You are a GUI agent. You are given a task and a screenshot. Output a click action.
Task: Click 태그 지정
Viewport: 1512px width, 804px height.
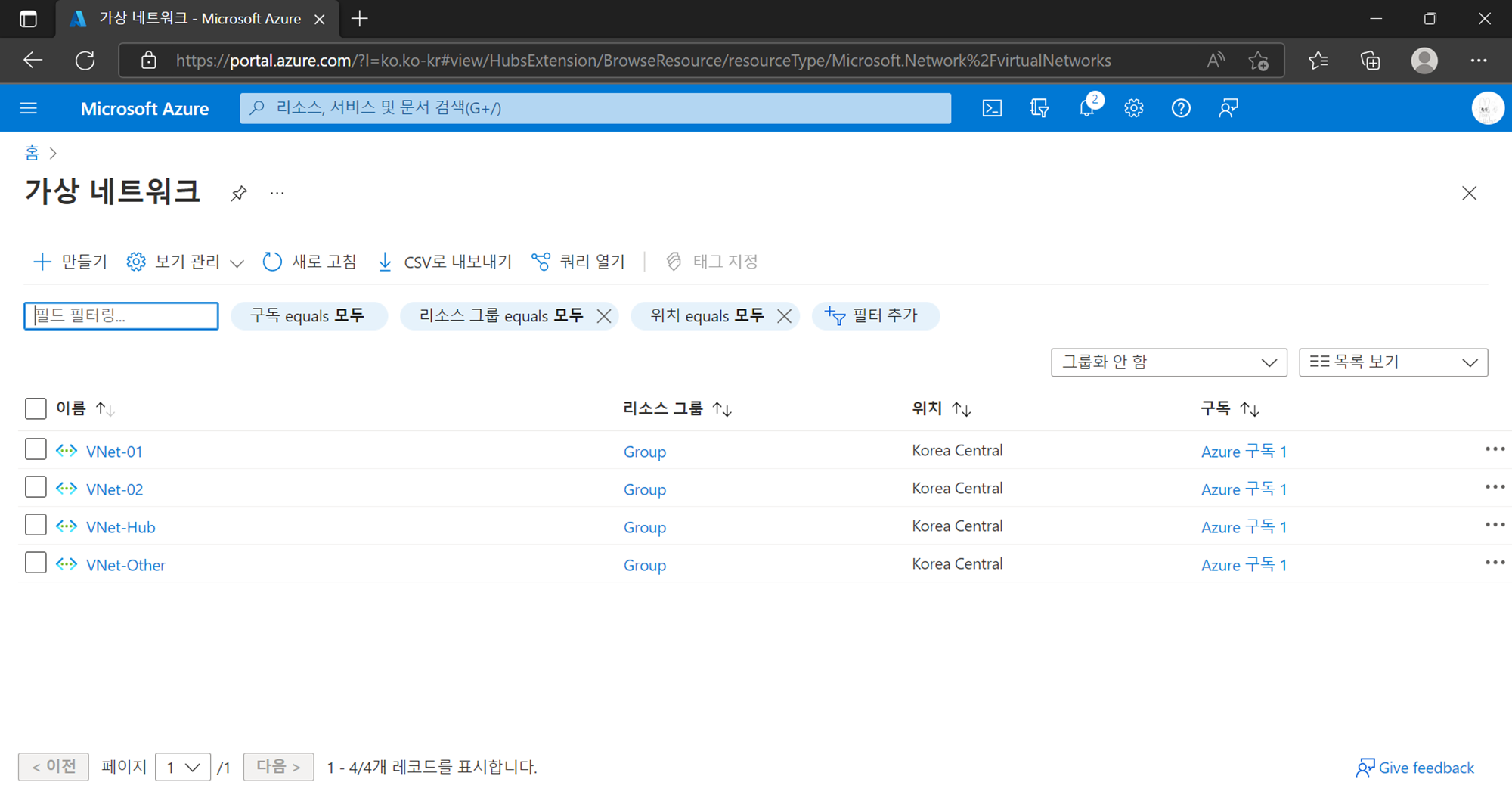point(711,262)
